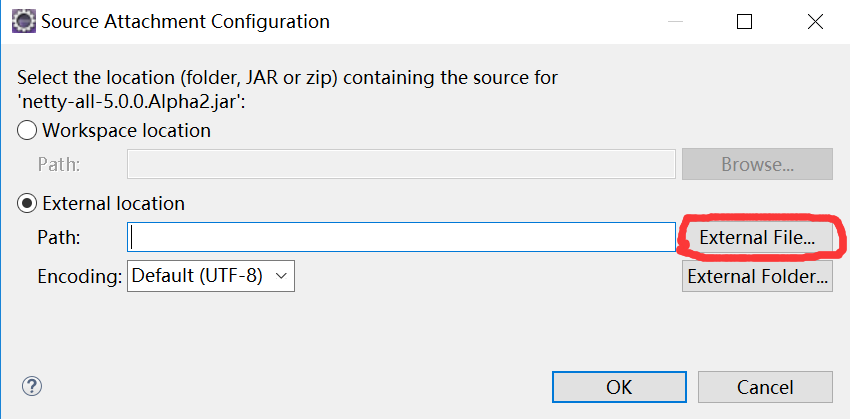Click the netty-all-5.0.0.Alpha2.jar description text
Image resolution: width=850 pixels, height=419 pixels.
[x=131, y=101]
